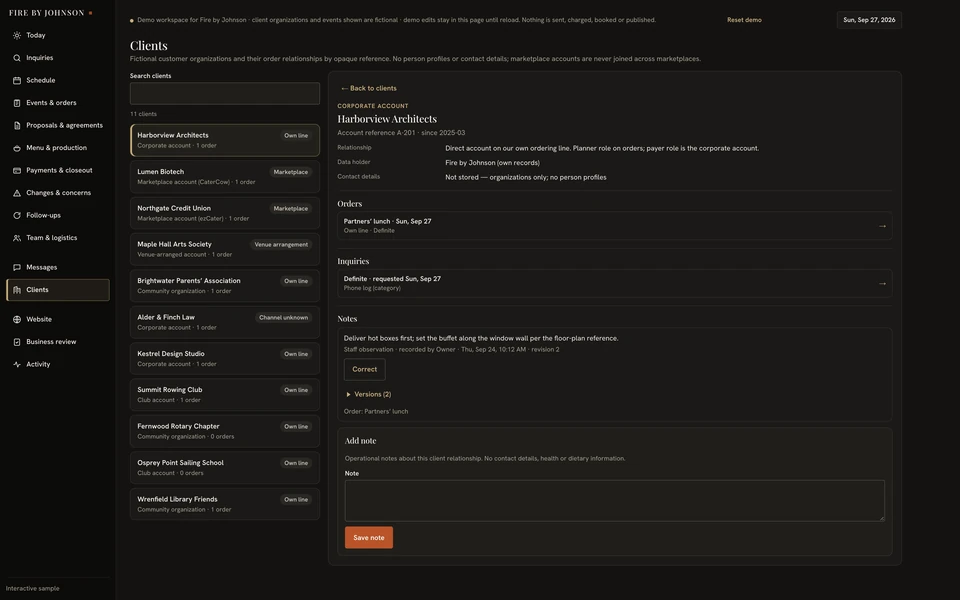The image size is (960, 600).
Task: Click arrow on the Definite inquiry row
Action: point(882,283)
